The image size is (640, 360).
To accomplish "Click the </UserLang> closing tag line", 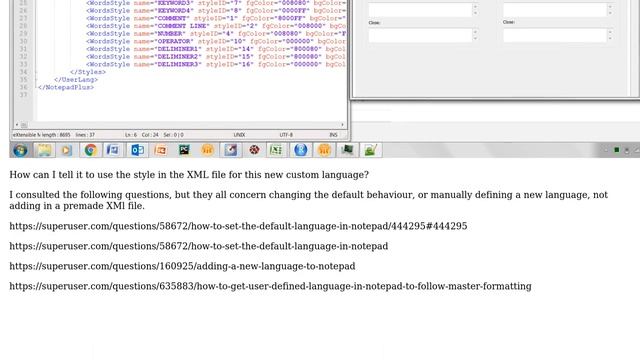I will tap(76, 80).
